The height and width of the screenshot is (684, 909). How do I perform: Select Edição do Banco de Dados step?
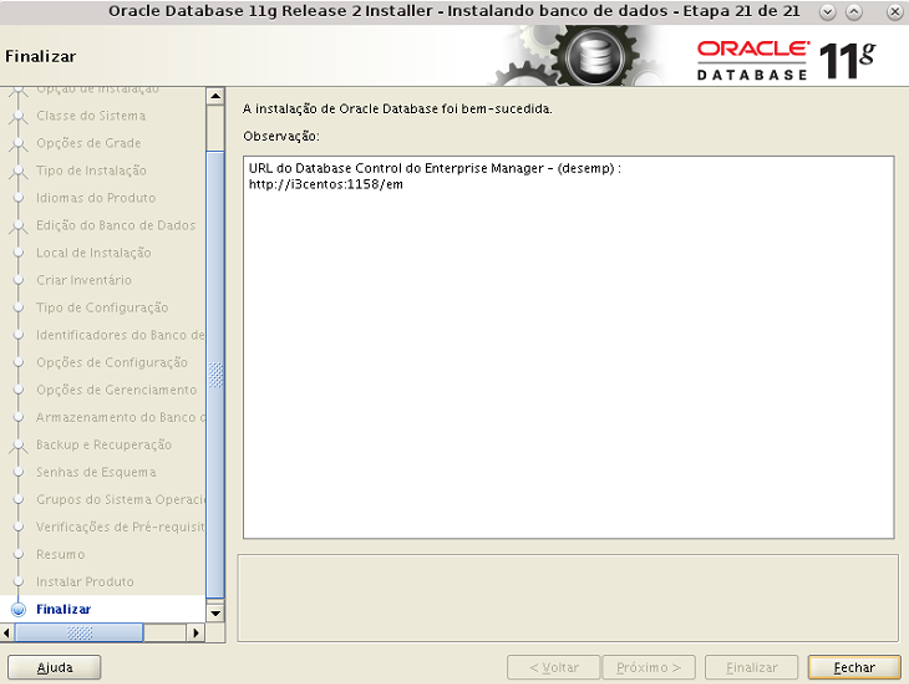tap(116, 225)
